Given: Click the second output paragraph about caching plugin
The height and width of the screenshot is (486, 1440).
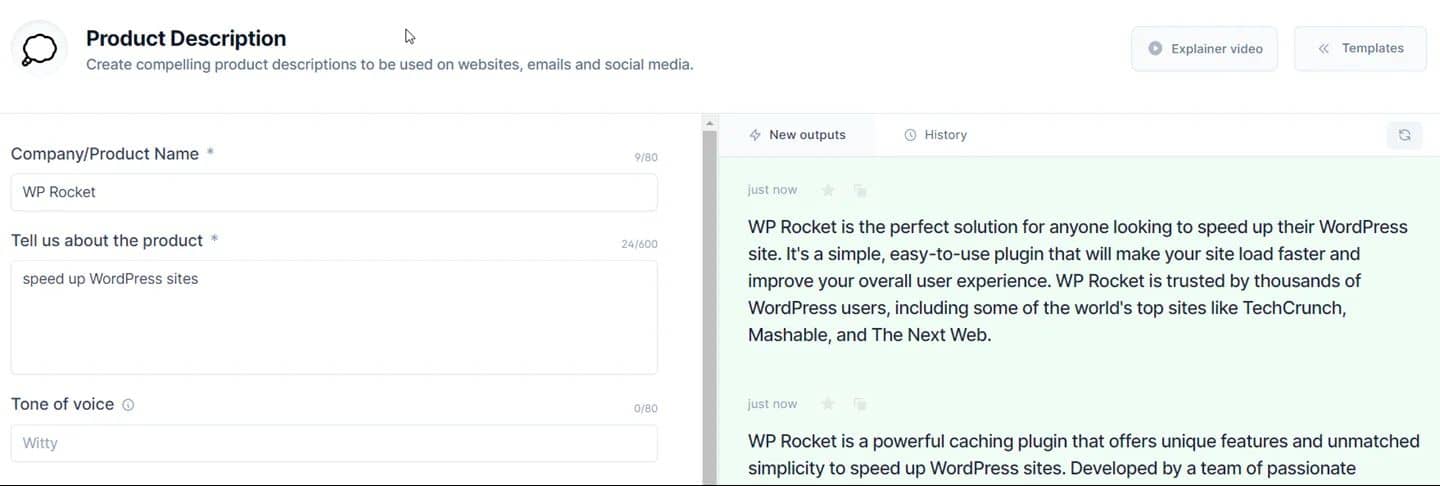Looking at the screenshot, I should tap(1084, 454).
